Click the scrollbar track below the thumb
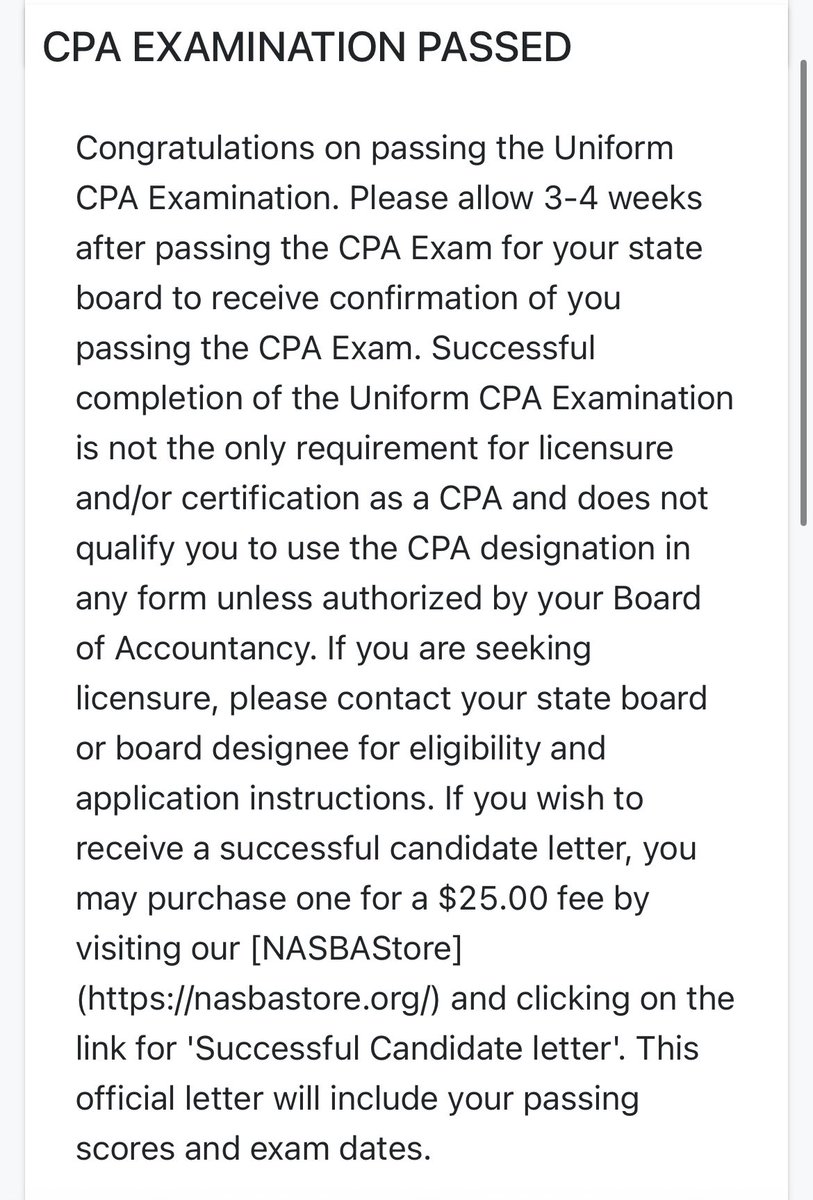The image size is (813, 1200). pos(805,850)
